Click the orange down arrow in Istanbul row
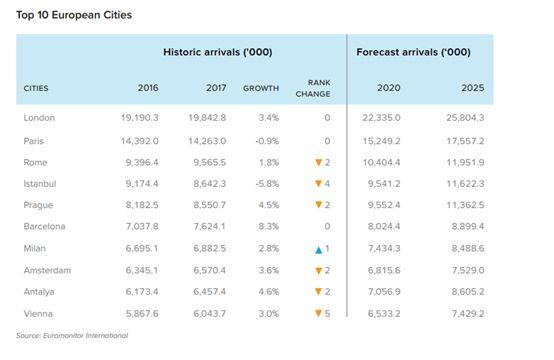Screen dimensions: 554x360 tap(318, 184)
